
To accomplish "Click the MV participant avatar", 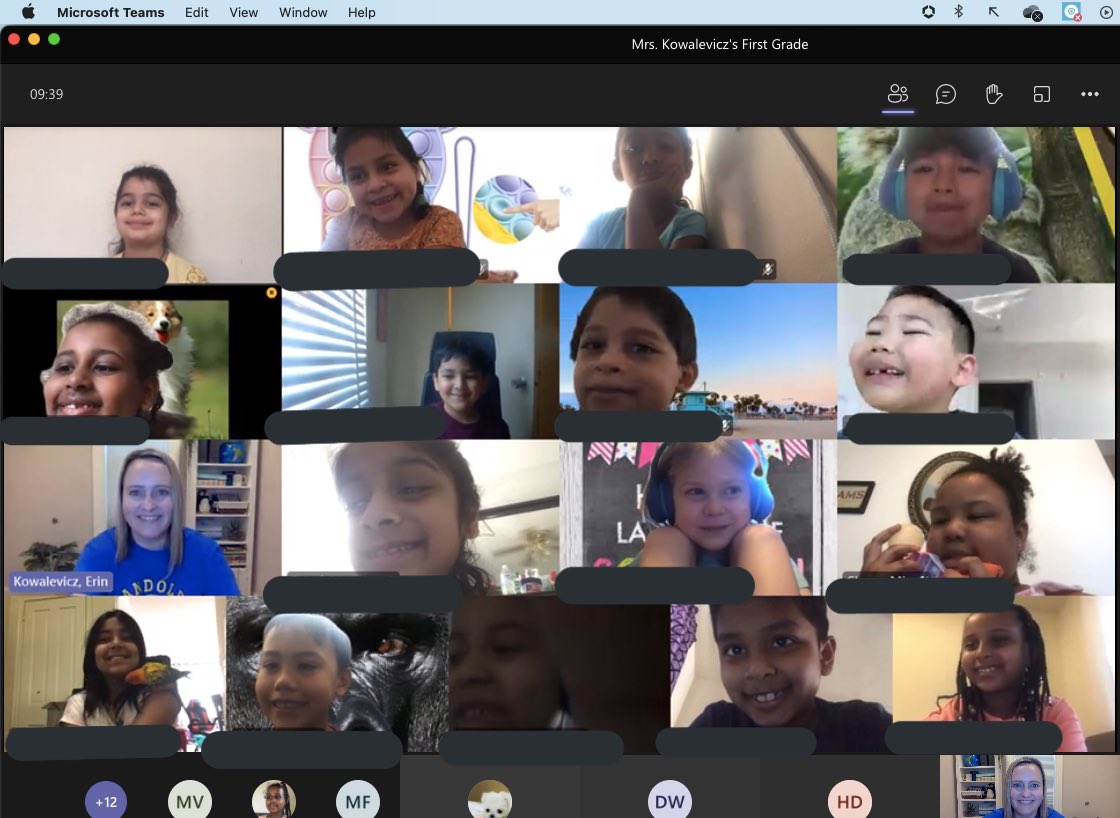I will tap(190, 801).
